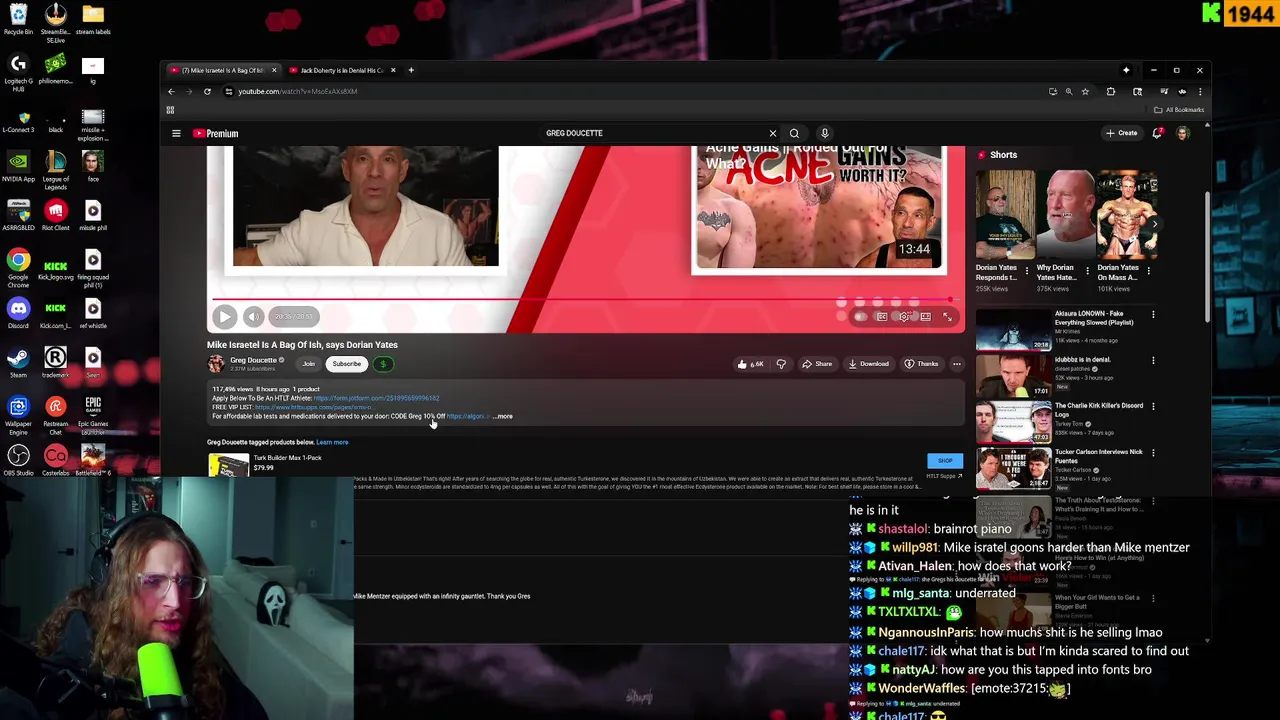The height and width of the screenshot is (720, 1280).
Task: Open video player settings gear
Action: pos(904,317)
